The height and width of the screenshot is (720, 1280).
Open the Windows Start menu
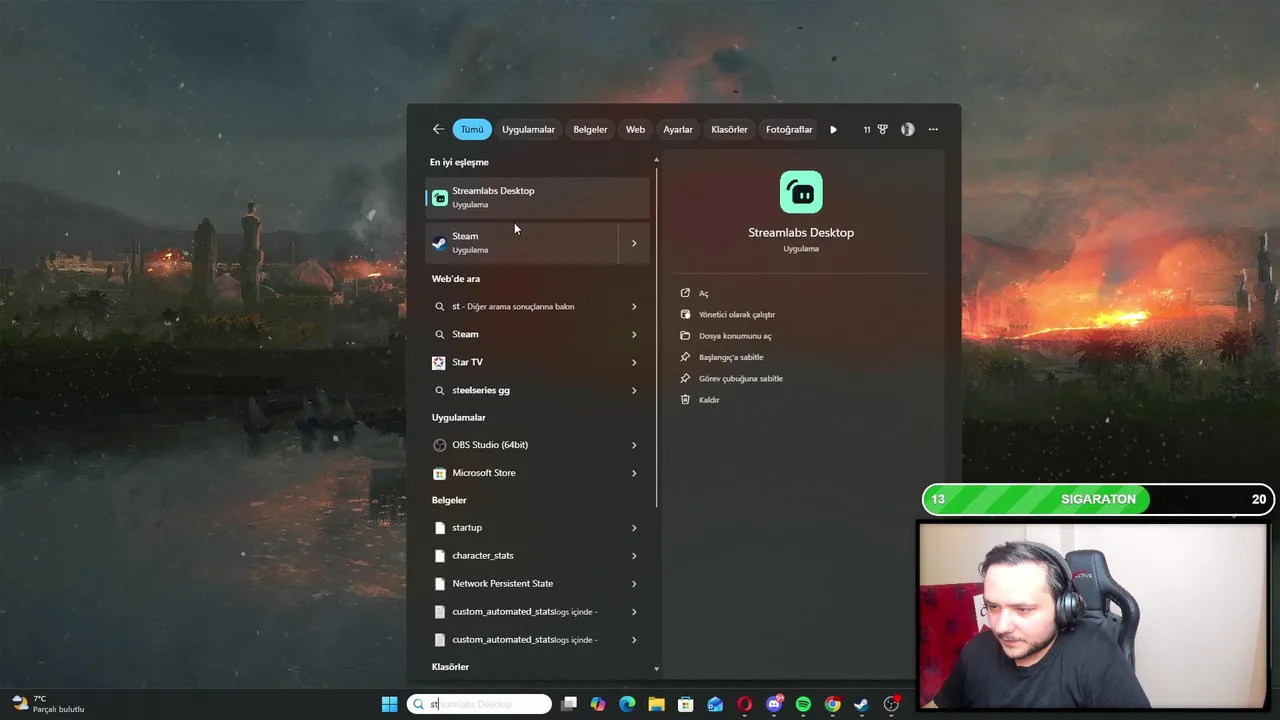point(389,704)
